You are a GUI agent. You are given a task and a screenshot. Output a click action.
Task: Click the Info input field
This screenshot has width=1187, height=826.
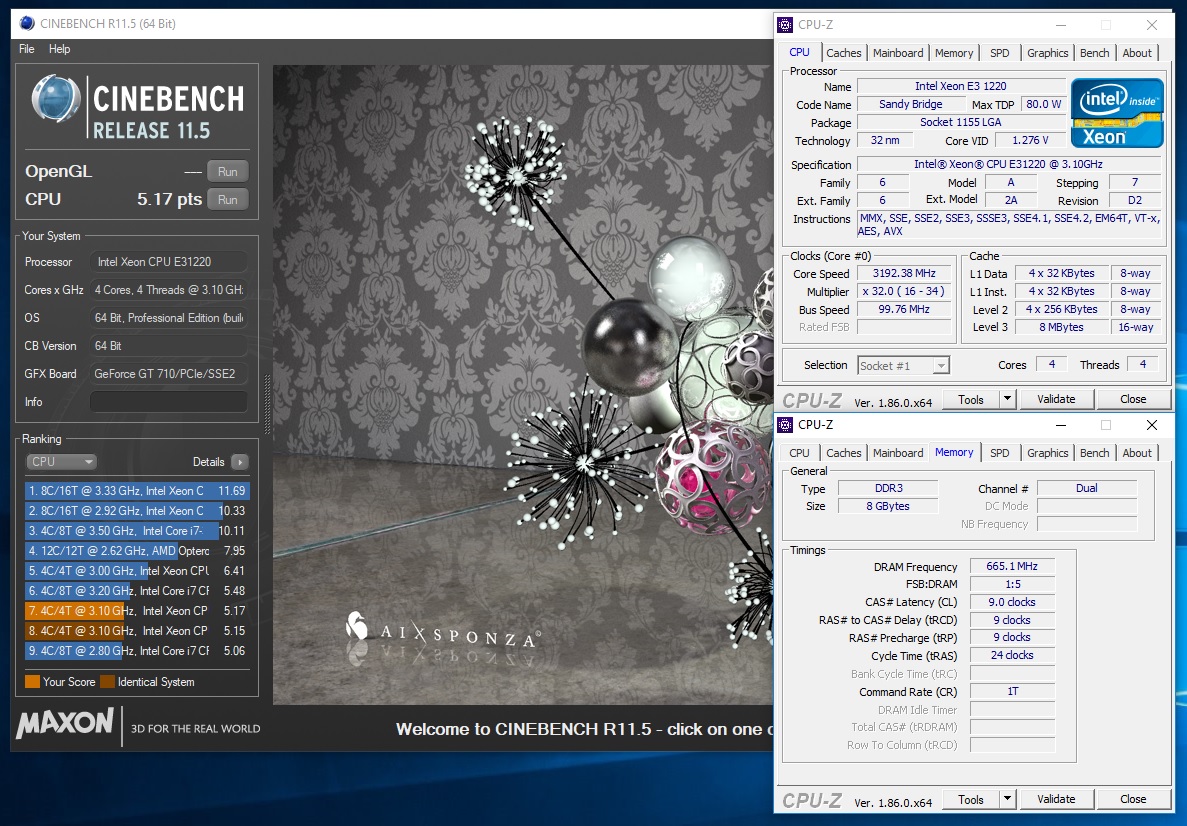[169, 402]
